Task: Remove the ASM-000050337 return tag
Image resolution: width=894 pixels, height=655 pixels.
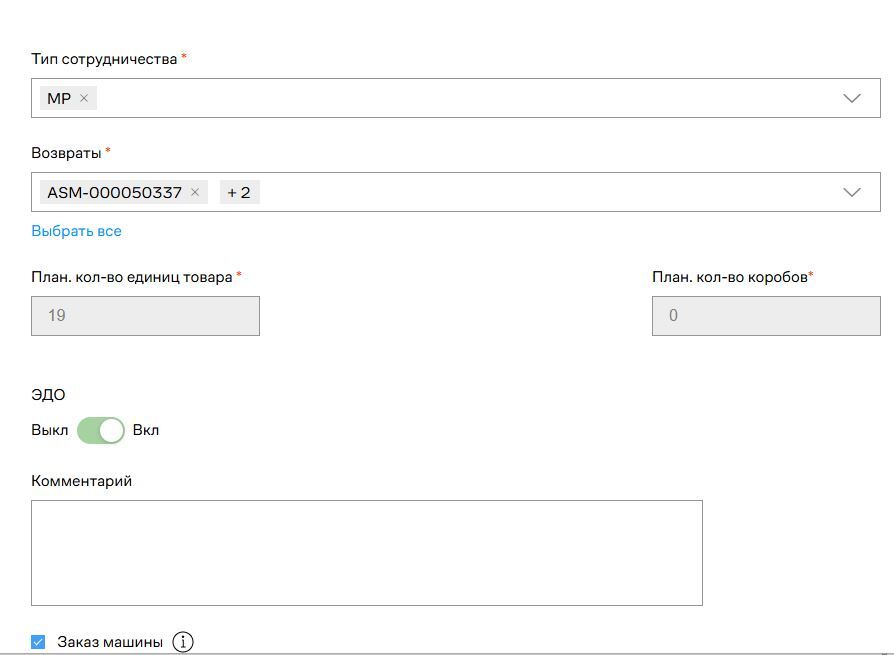Action: pos(195,192)
